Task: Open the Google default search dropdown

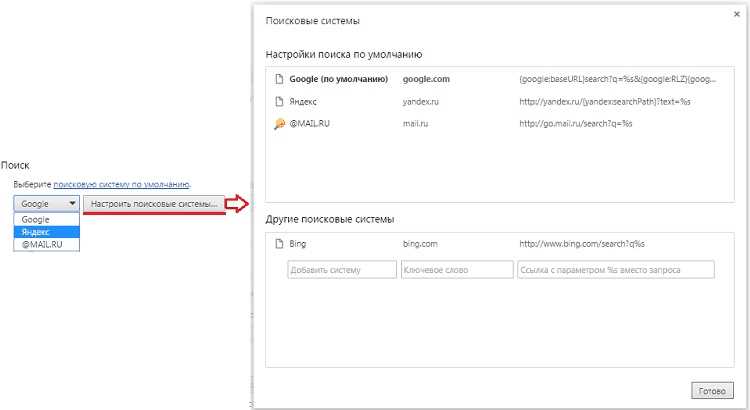Action: [46, 204]
